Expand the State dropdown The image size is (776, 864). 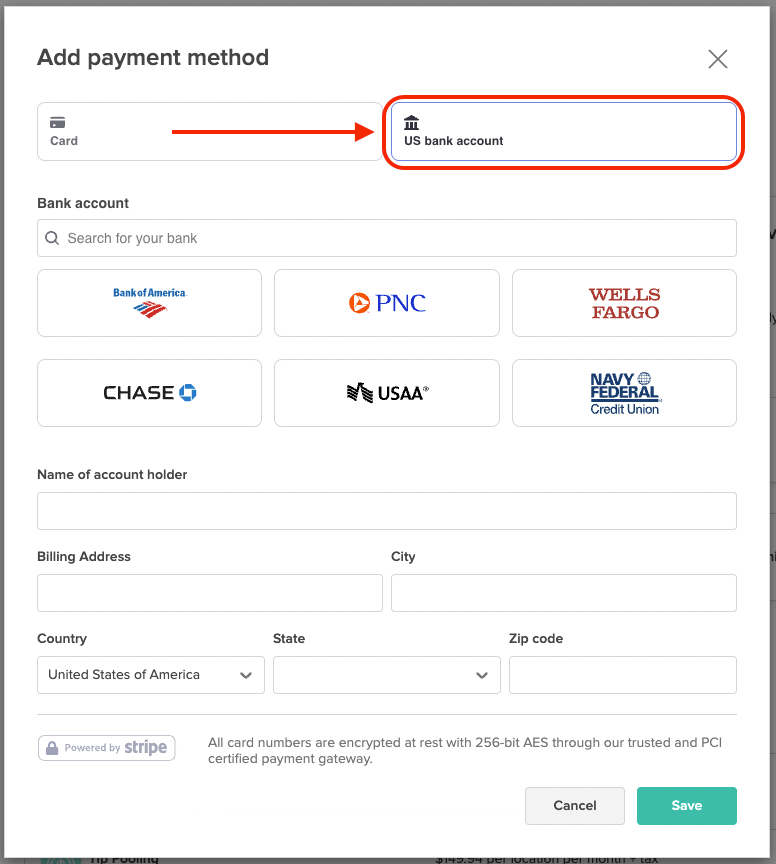(x=386, y=675)
